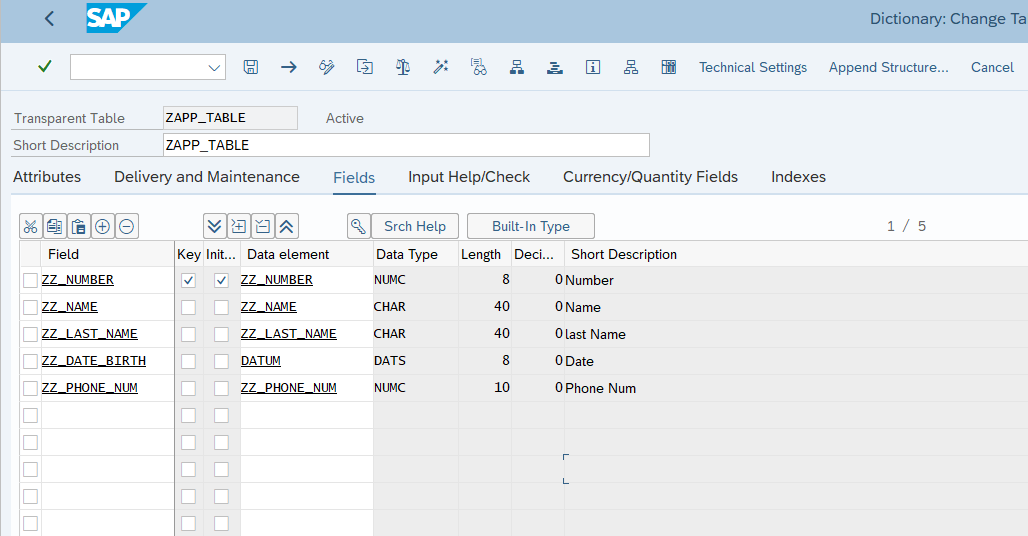Cut selected row with scissors icon
Image resolution: width=1028 pixels, height=536 pixels.
tap(31, 227)
